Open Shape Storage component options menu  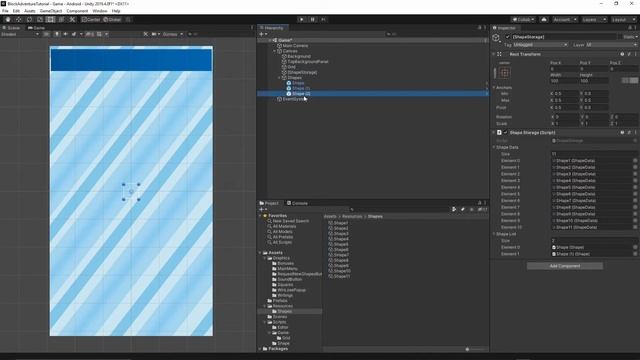pos(635,133)
